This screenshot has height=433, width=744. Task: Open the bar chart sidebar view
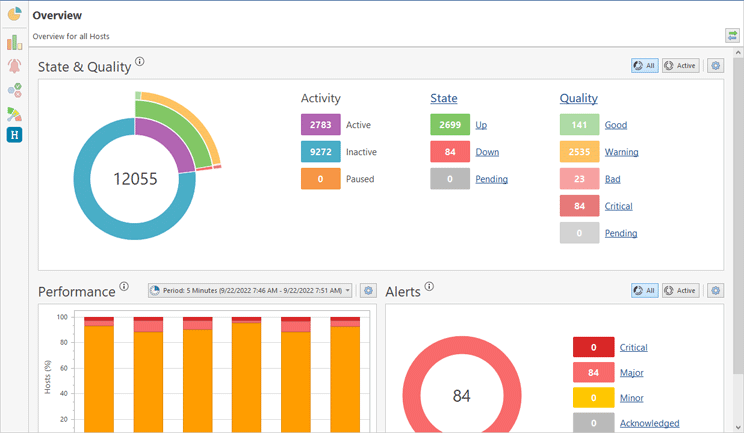click(x=14, y=43)
